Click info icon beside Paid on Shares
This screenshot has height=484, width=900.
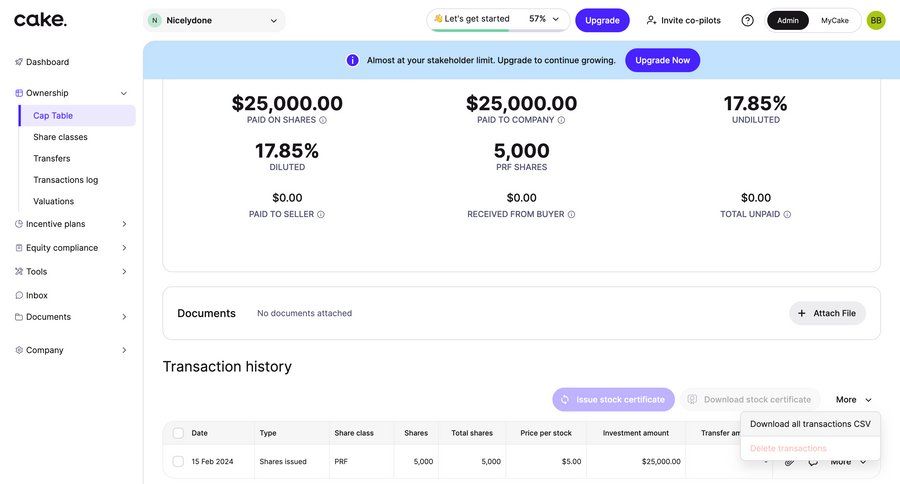(323, 120)
